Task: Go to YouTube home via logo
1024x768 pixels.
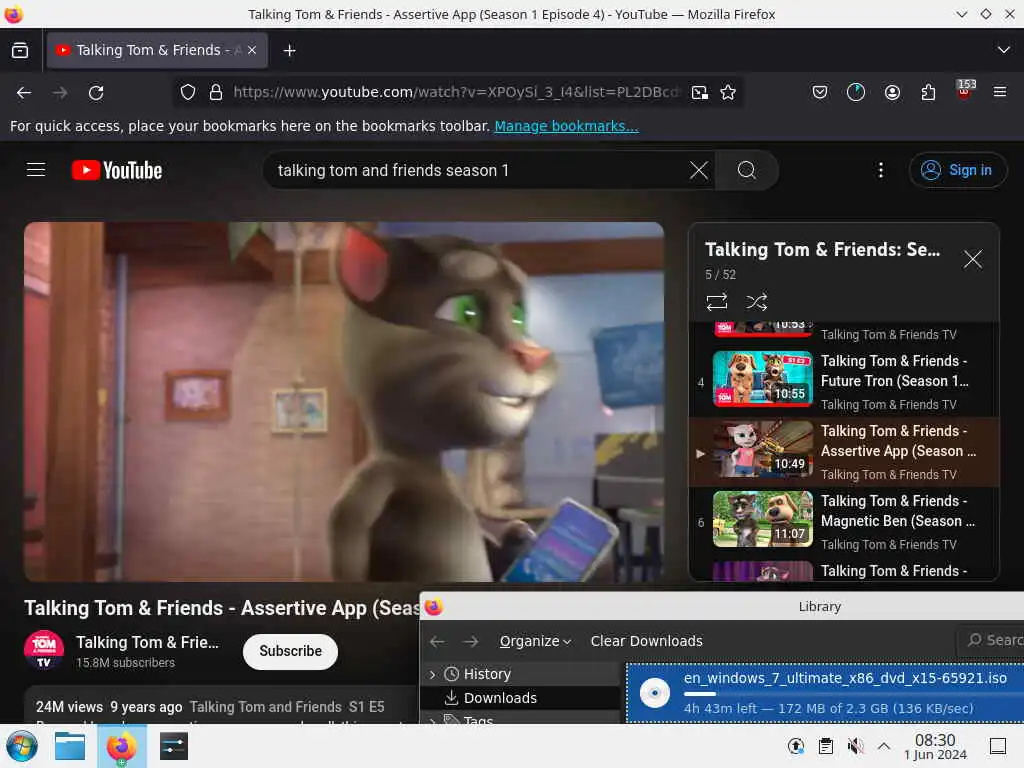Action: point(117,170)
